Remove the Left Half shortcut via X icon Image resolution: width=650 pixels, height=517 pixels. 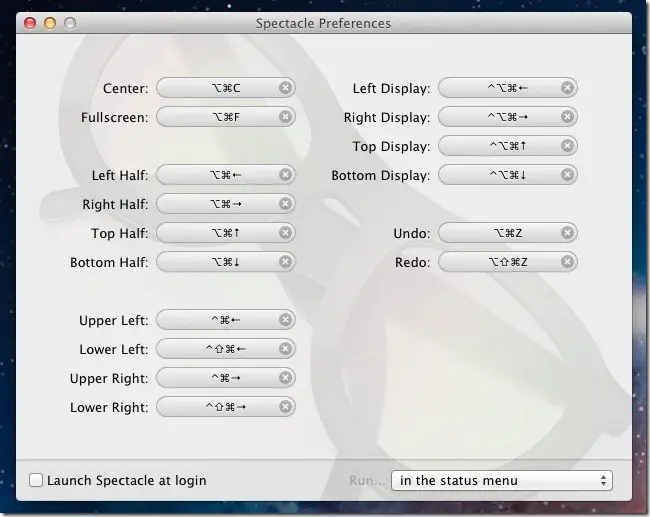click(x=285, y=175)
